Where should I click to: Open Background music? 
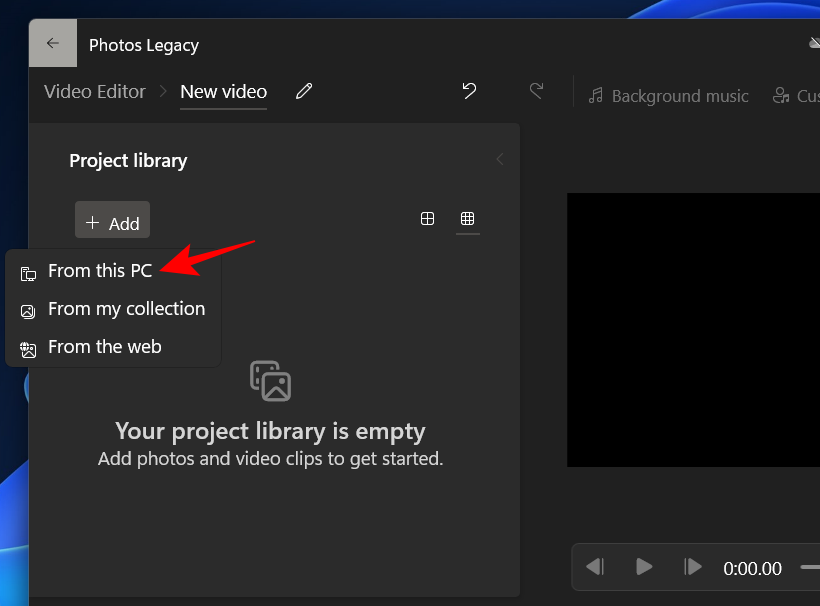pyautogui.click(x=668, y=96)
